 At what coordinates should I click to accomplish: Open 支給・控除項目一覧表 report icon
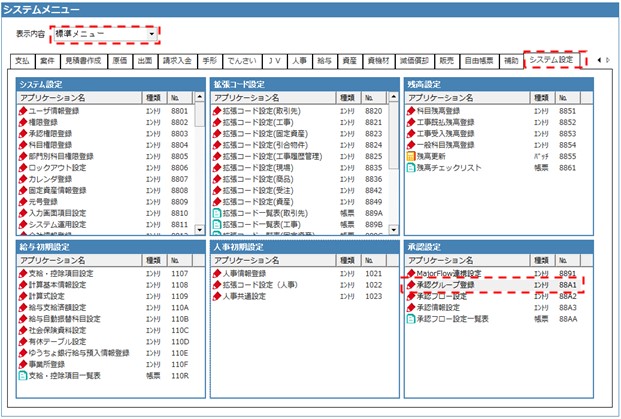(x=24, y=376)
